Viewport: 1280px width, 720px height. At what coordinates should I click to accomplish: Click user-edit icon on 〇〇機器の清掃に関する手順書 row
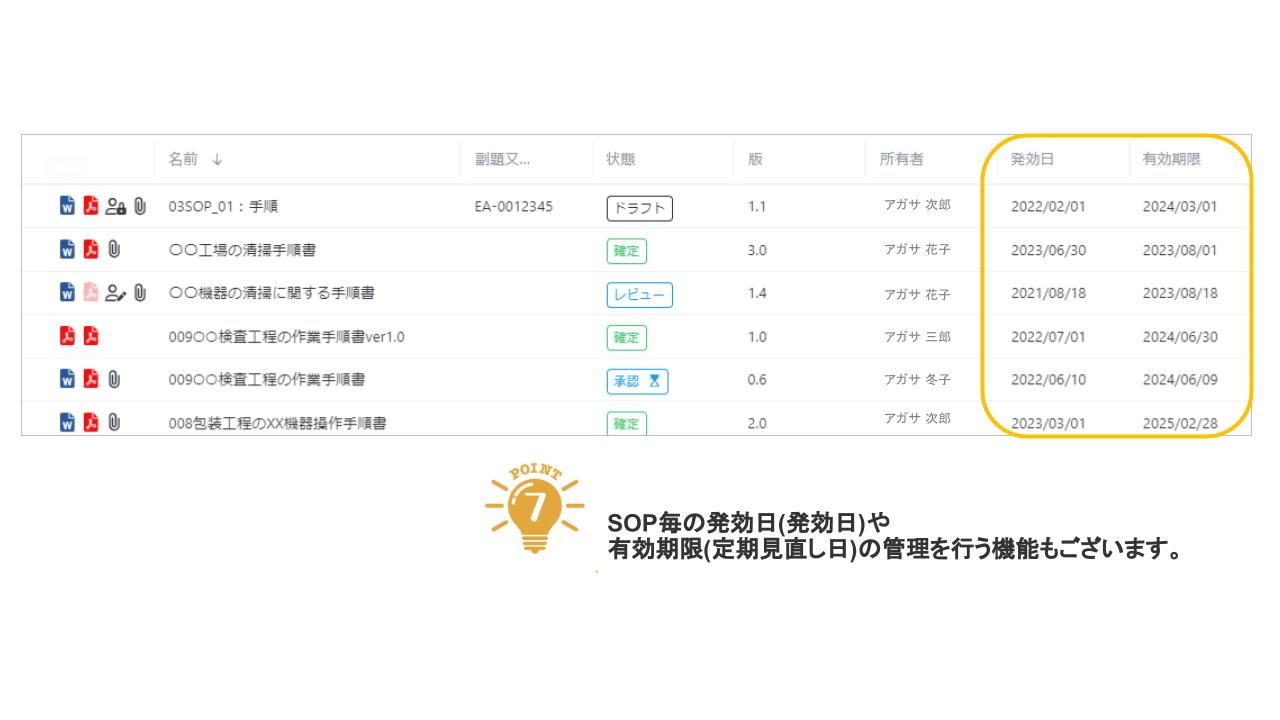pyautogui.click(x=116, y=293)
